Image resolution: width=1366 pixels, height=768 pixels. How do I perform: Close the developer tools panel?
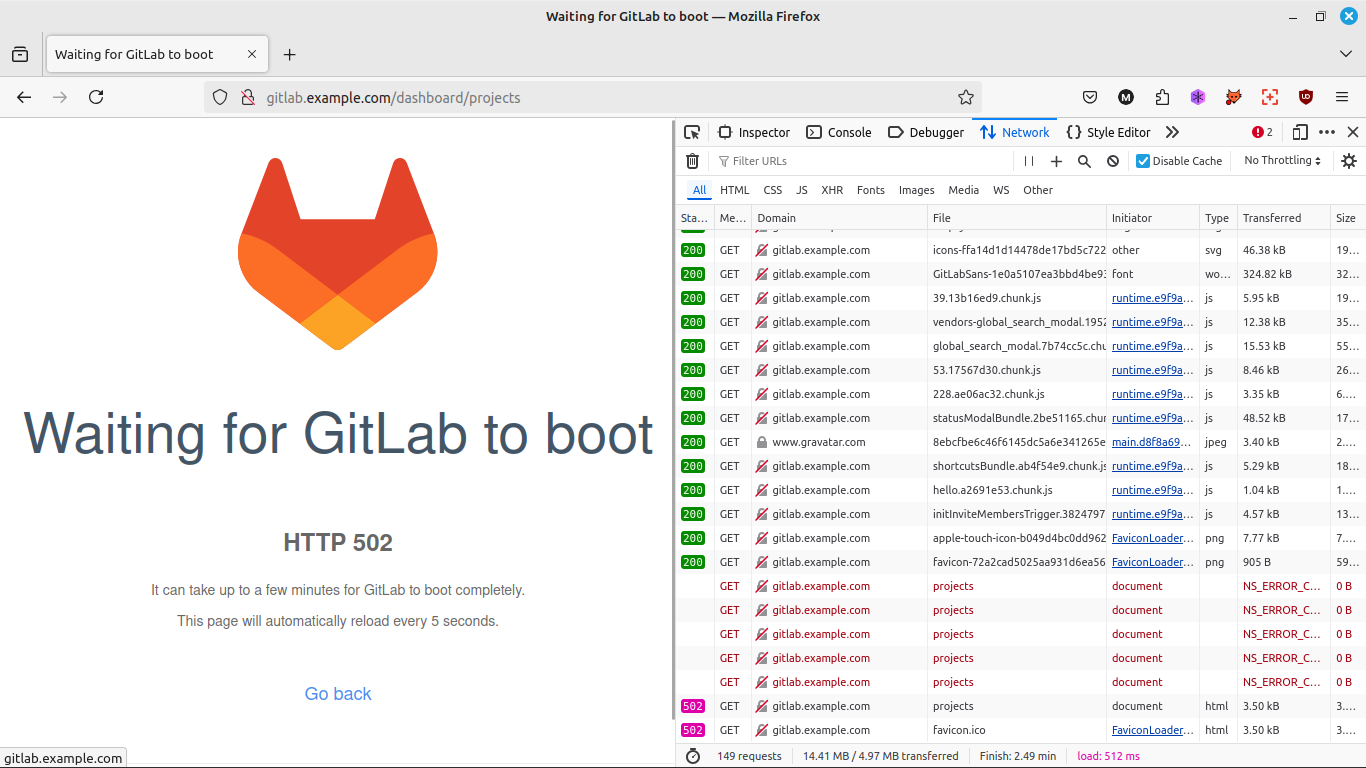(1353, 132)
